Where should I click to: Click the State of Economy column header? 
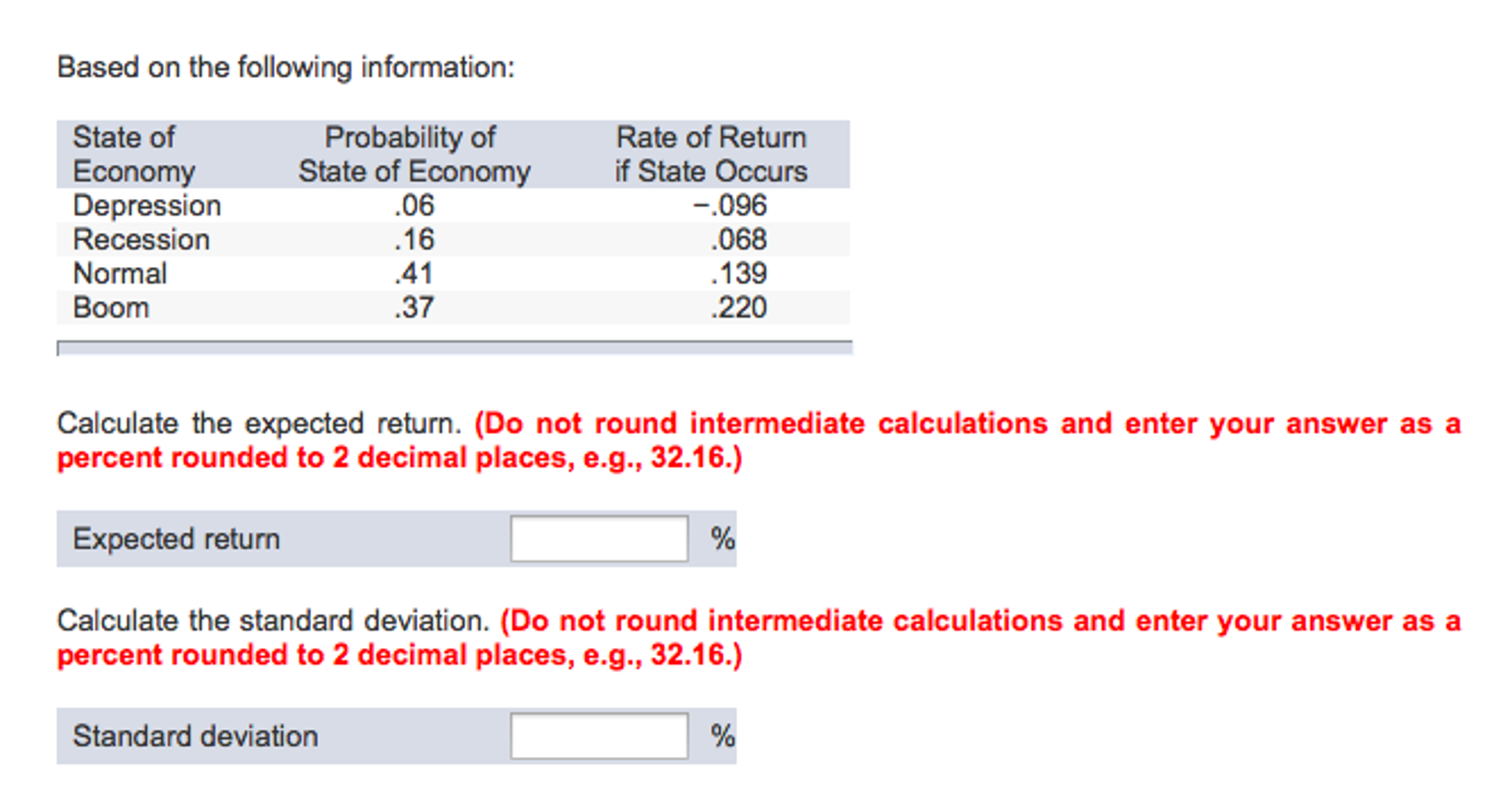133,155
